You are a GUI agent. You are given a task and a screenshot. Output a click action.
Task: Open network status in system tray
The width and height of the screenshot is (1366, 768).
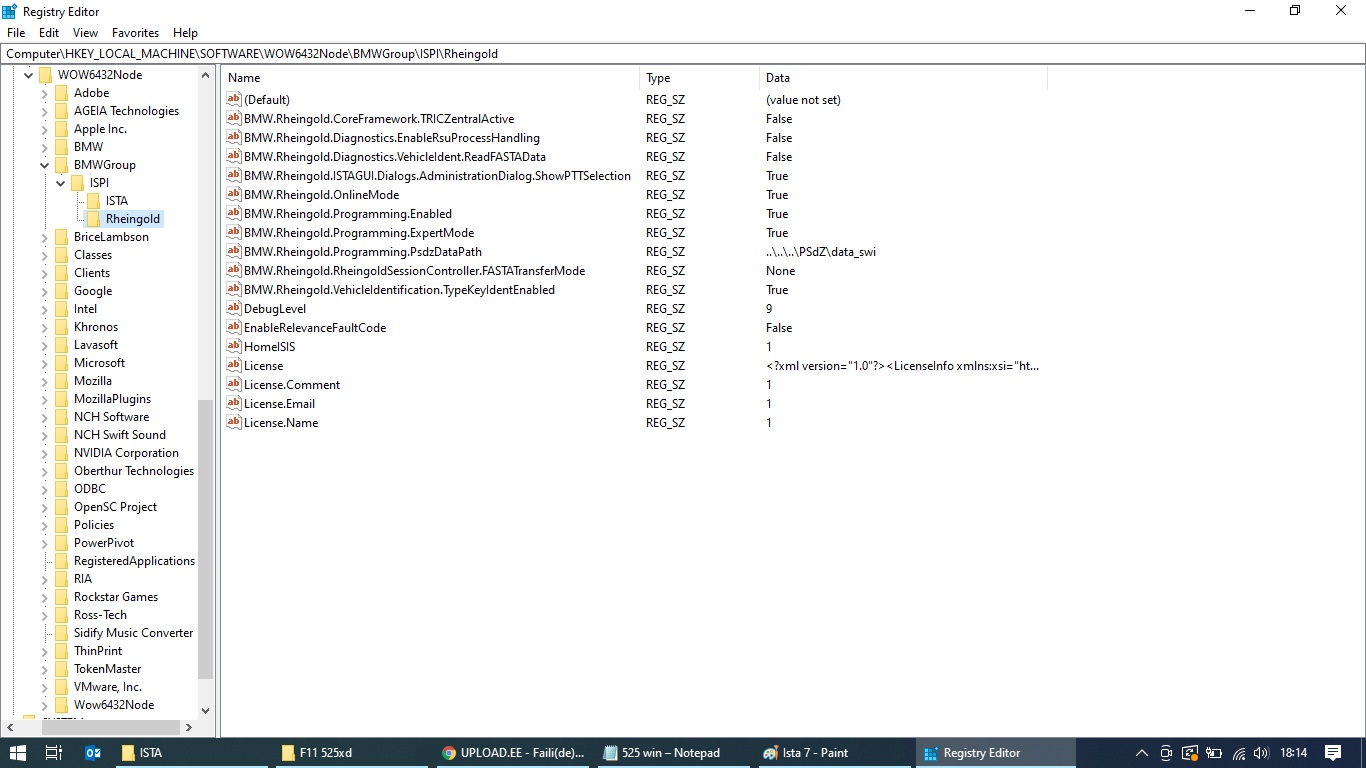click(x=1238, y=753)
